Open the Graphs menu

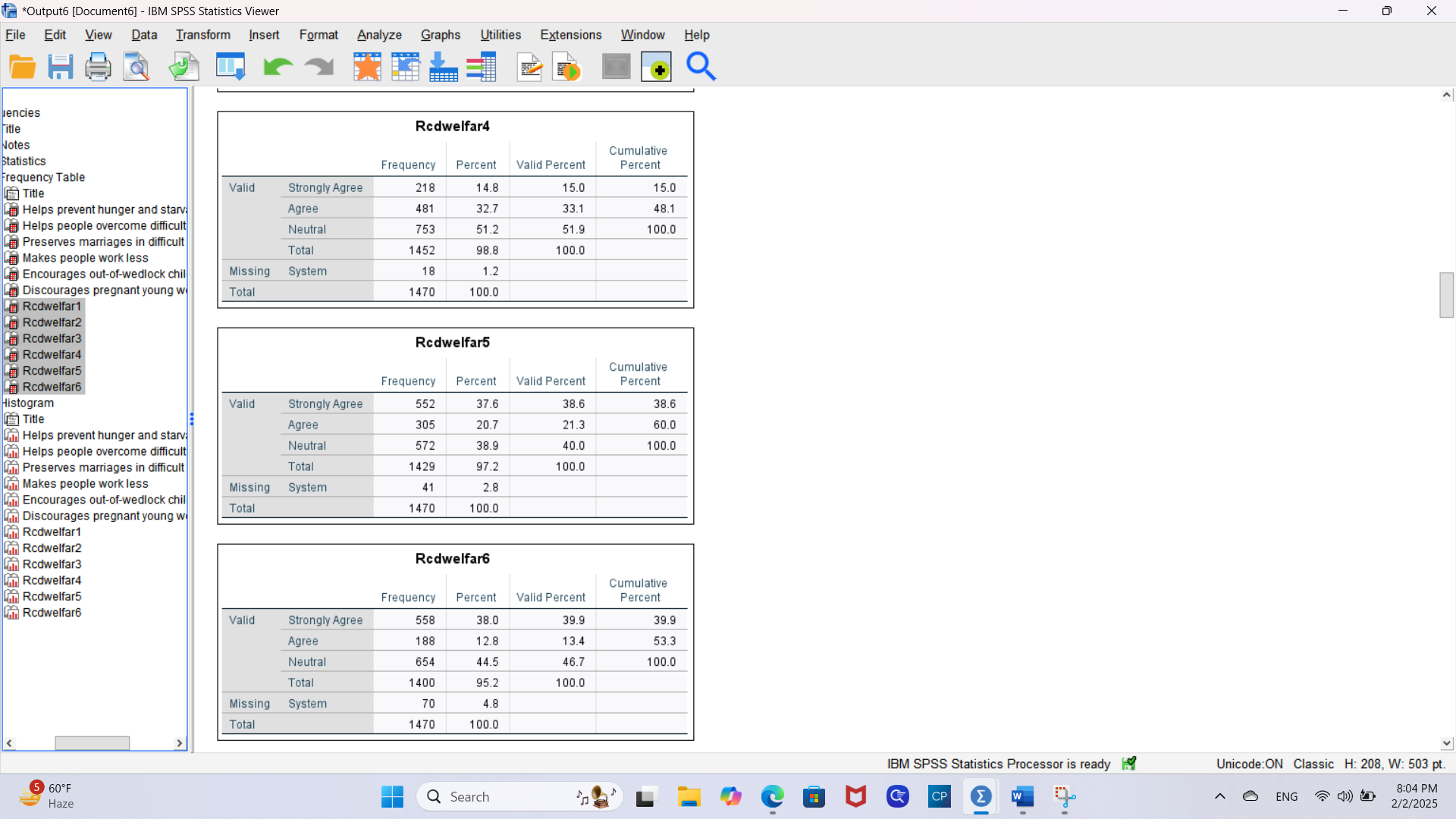(x=440, y=35)
